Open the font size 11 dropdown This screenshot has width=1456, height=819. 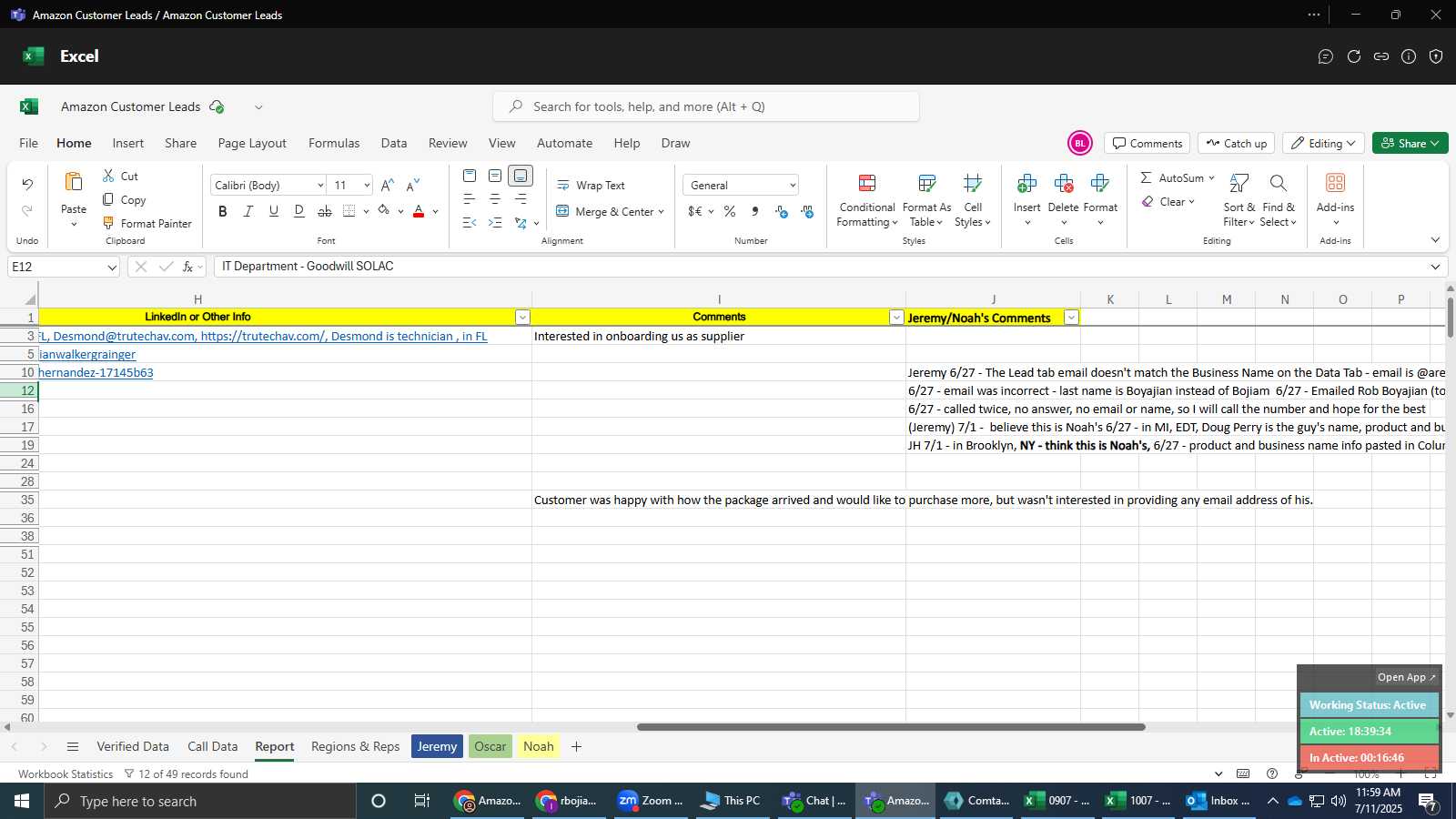[x=367, y=185]
